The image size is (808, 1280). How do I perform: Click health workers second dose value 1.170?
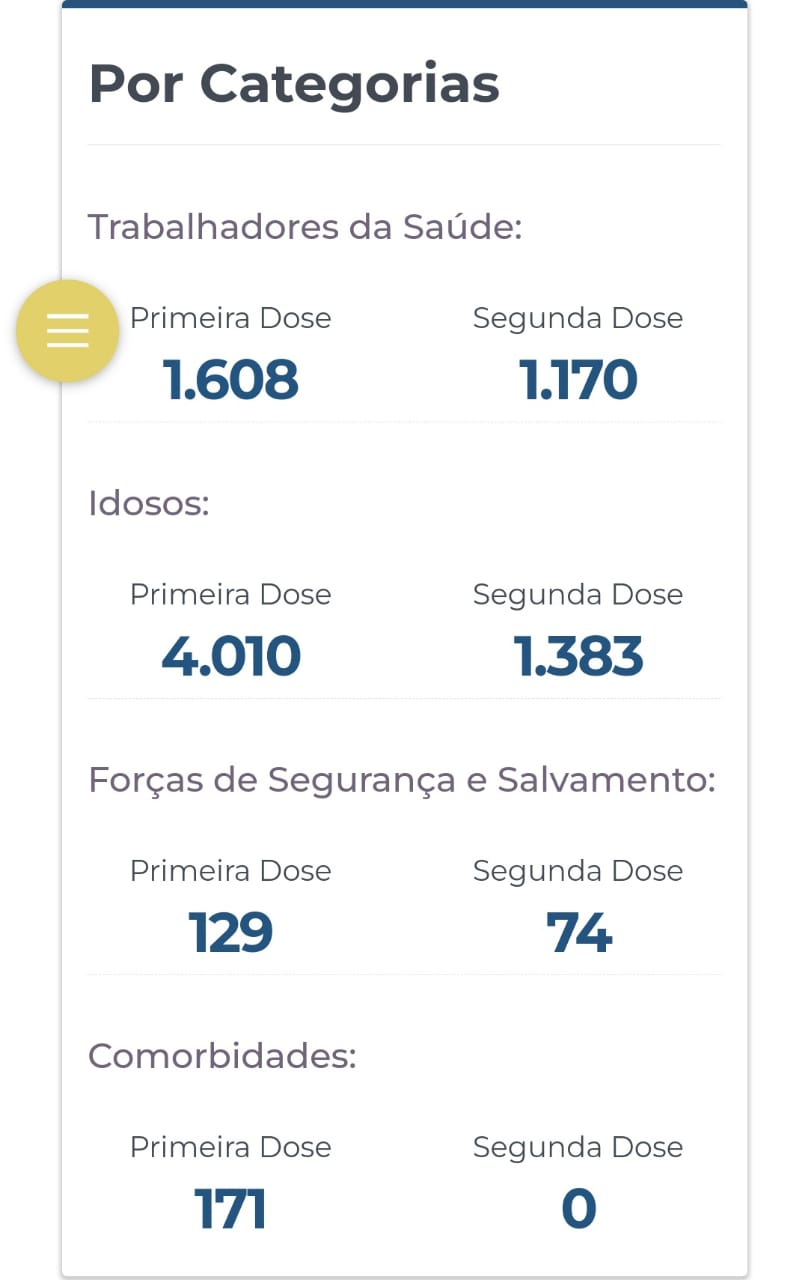click(x=578, y=380)
